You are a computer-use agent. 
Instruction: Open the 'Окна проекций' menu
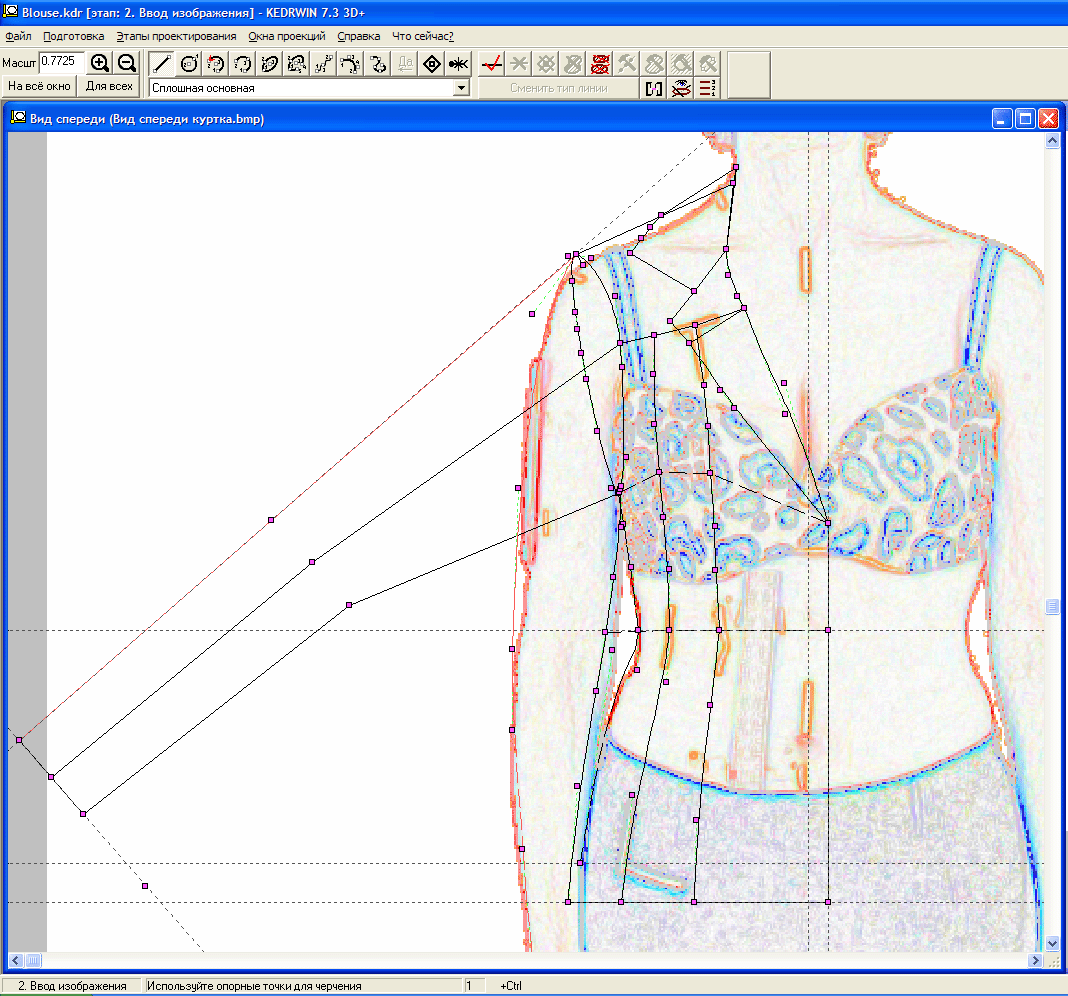pyautogui.click(x=286, y=36)
